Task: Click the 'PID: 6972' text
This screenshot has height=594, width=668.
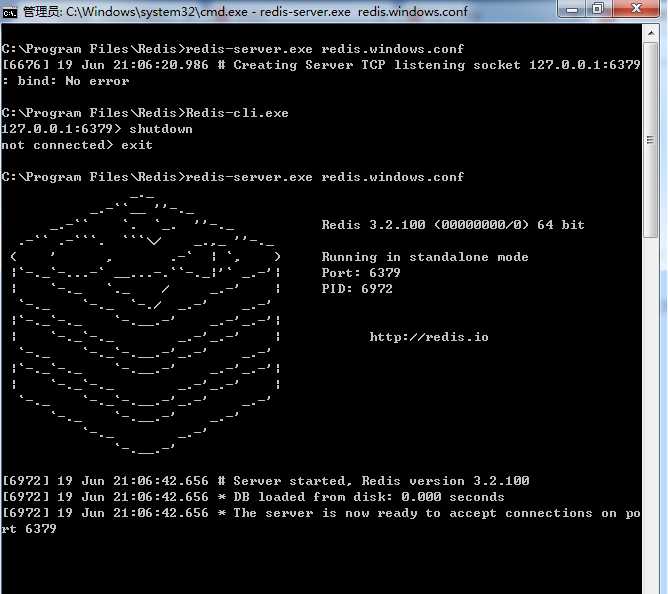Action: [x=357, y=289]
